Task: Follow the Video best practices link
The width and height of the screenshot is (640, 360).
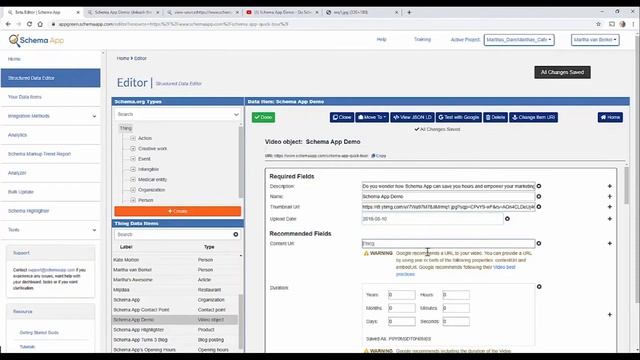Action: tap(504, 267)
